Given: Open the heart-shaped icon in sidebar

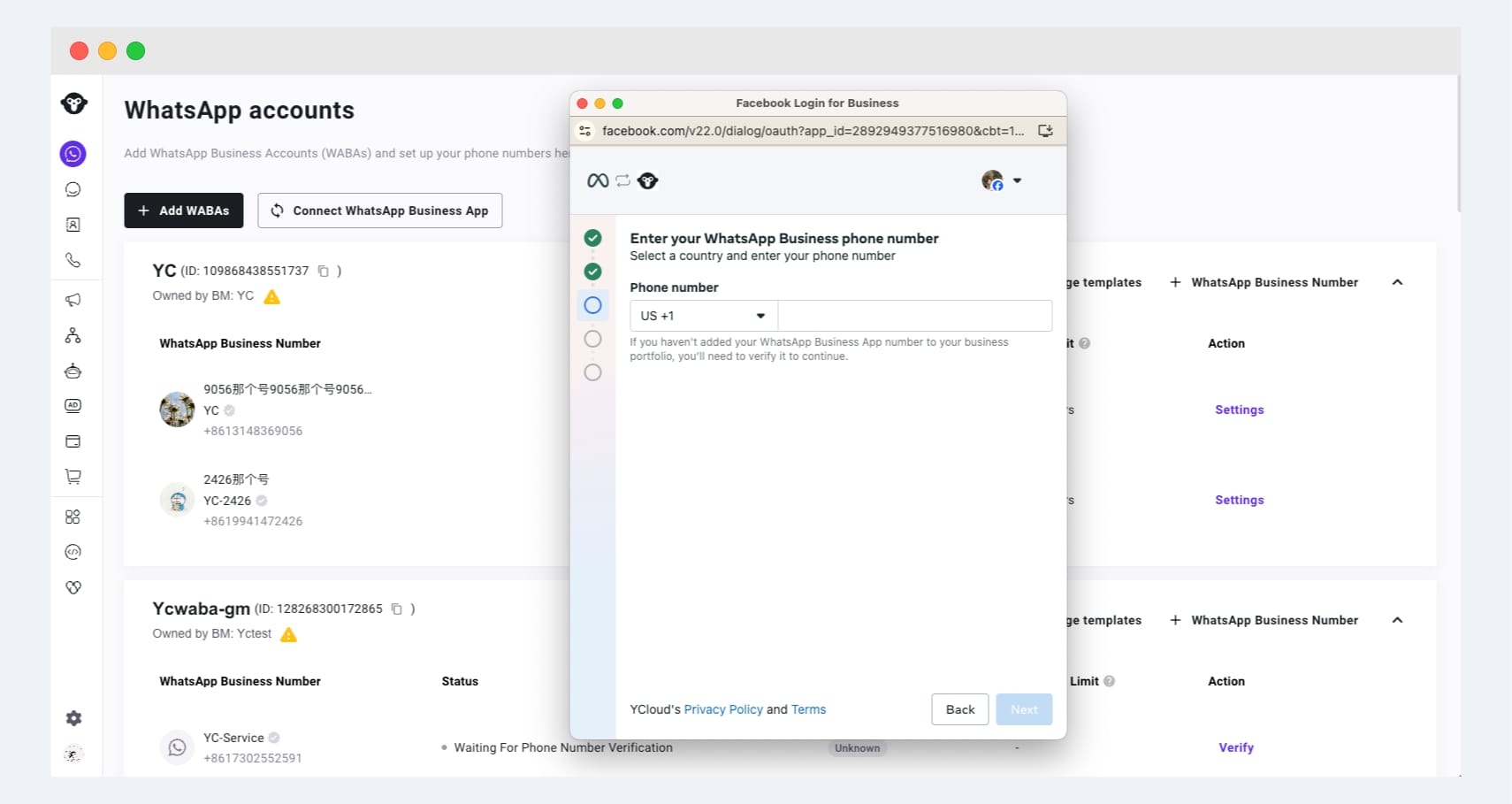Looking at the screenshot, I should coord(73,587).
